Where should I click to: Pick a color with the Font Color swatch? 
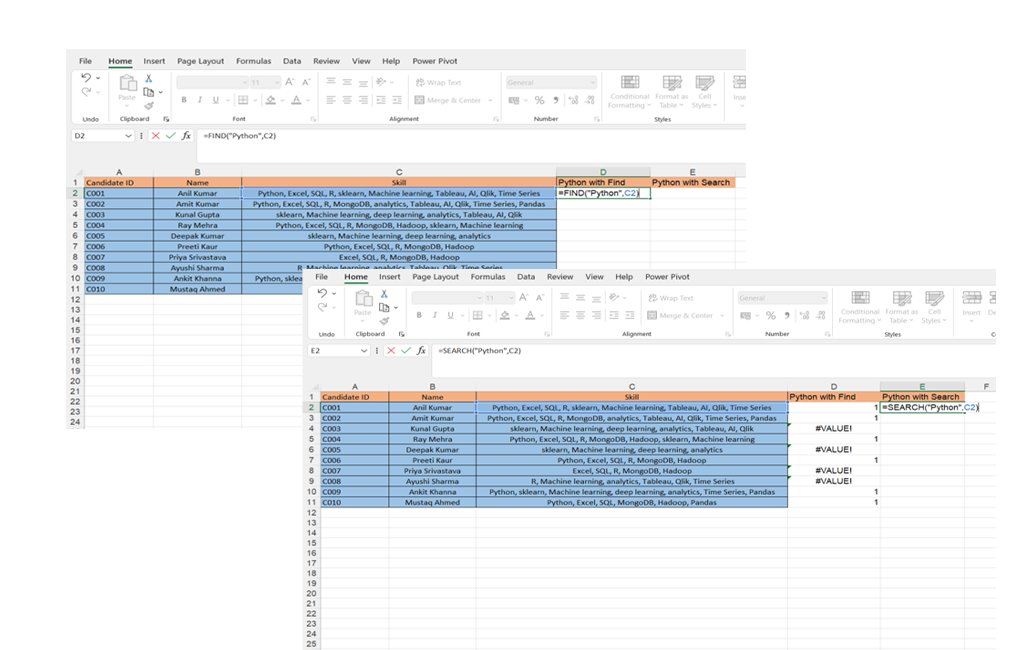click(x=297, y=99)
